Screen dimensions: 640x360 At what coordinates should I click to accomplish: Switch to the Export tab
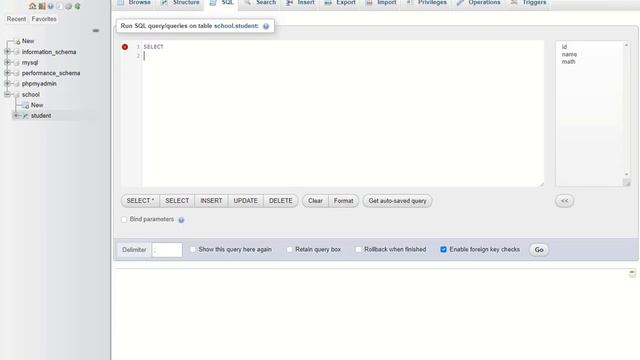click(340, 3)
